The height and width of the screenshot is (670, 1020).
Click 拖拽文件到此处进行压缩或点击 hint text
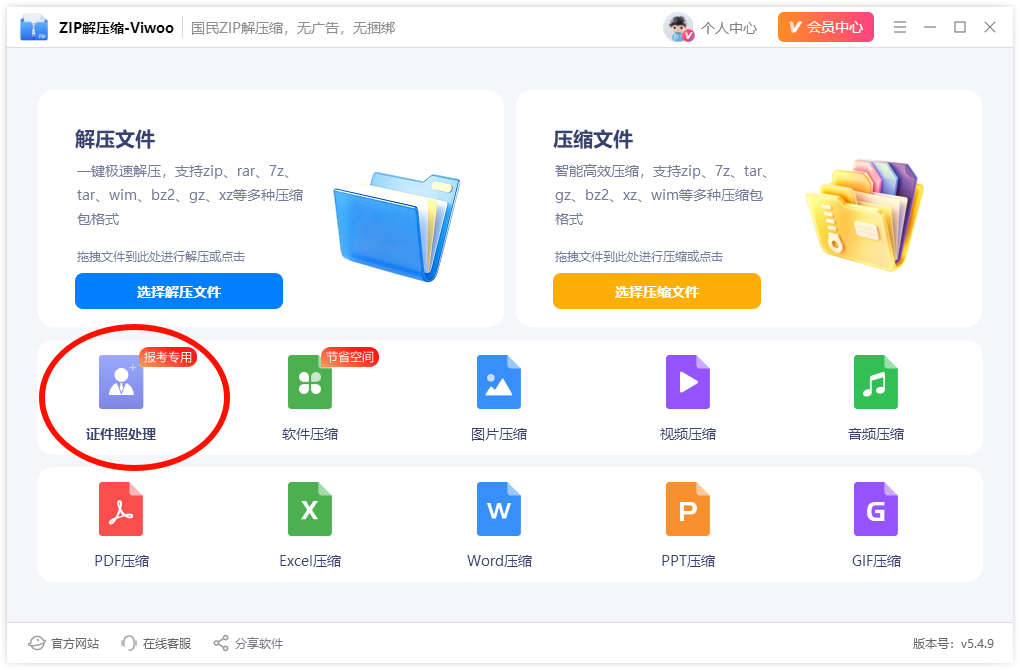(639, 256)
